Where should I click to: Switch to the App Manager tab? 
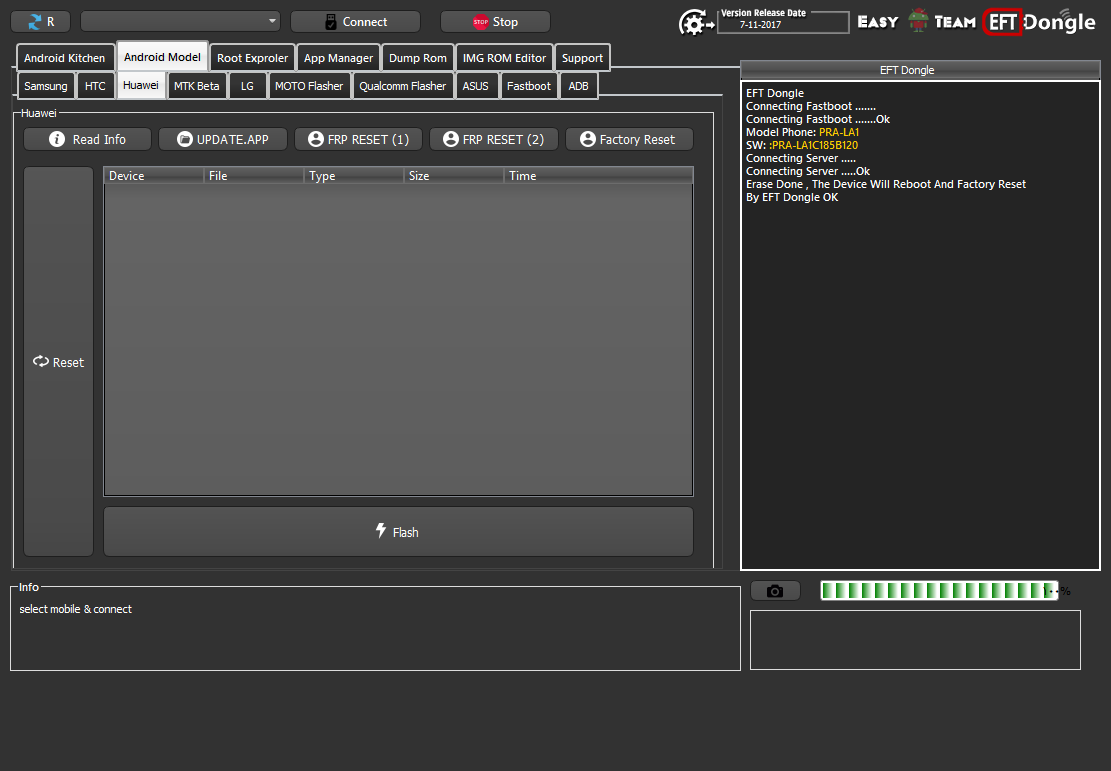(338, 58)
